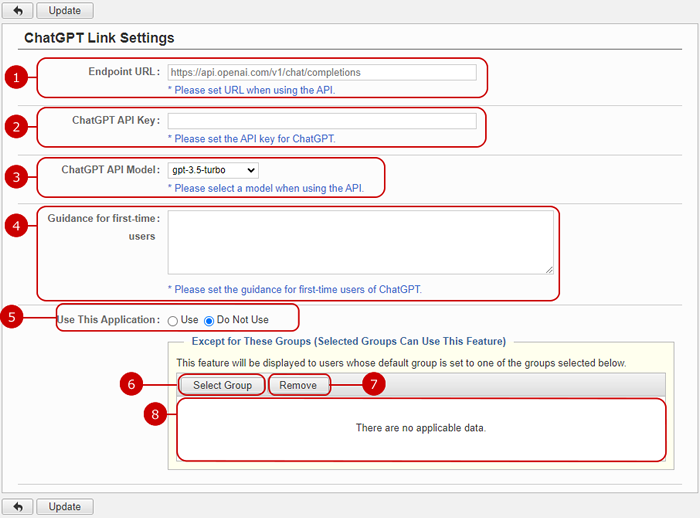Image resolution: width=700 pixels, height=518 pixels.
Task: Click the red number 1 marker
Action: coord(16,77)
